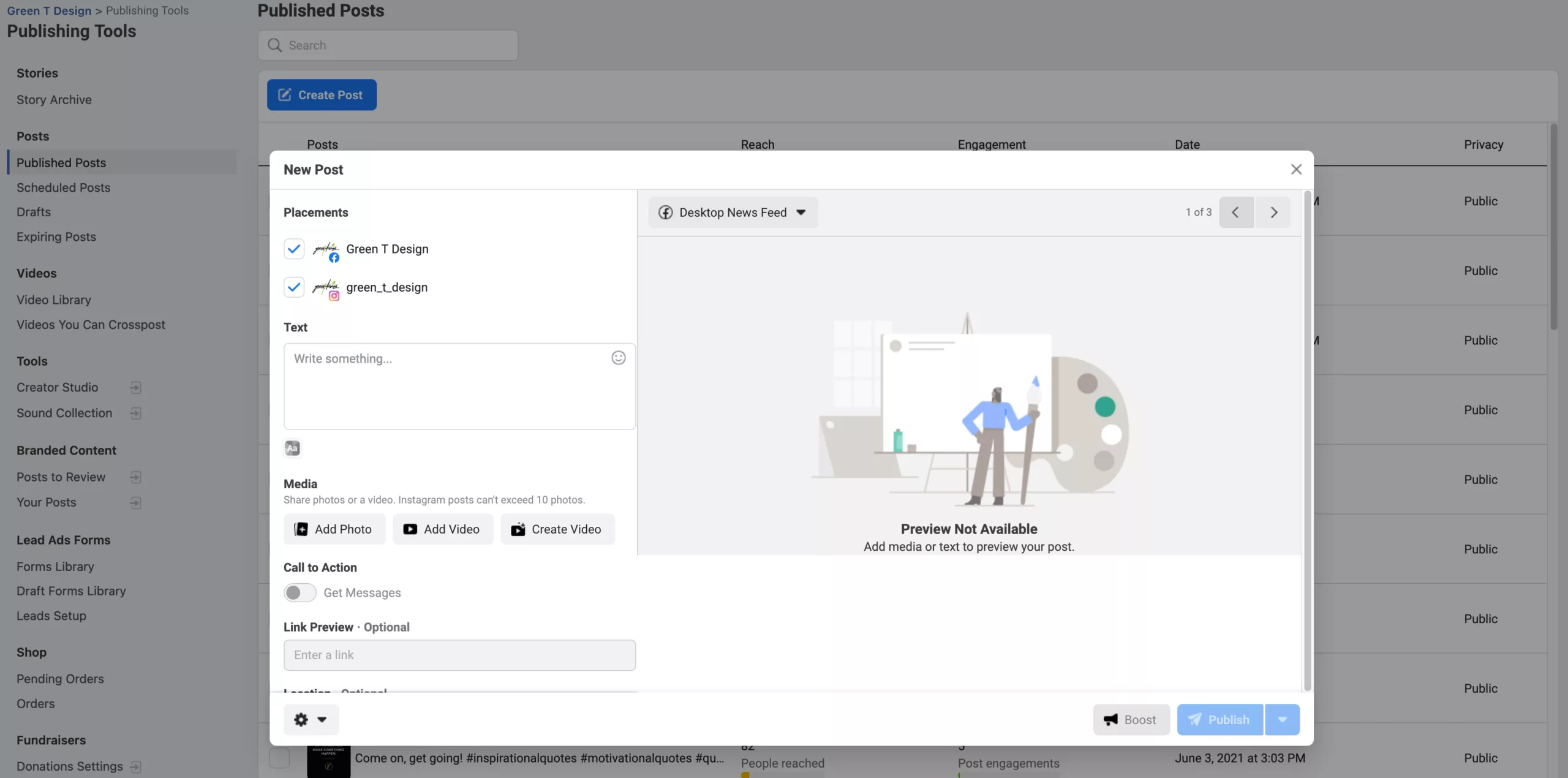Viewport: 1568px width, 778px height.
Task: Open Drafts in sidebar
Action: (x=34, y=212)
